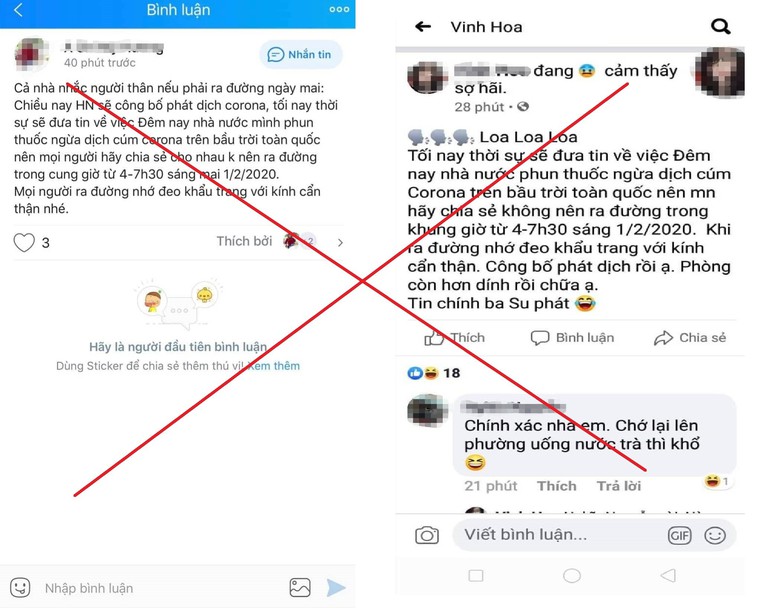The height and width of the screenshot is (608, 780).
Task: Select the Bình luận comment action
Action: coord(572,338)
